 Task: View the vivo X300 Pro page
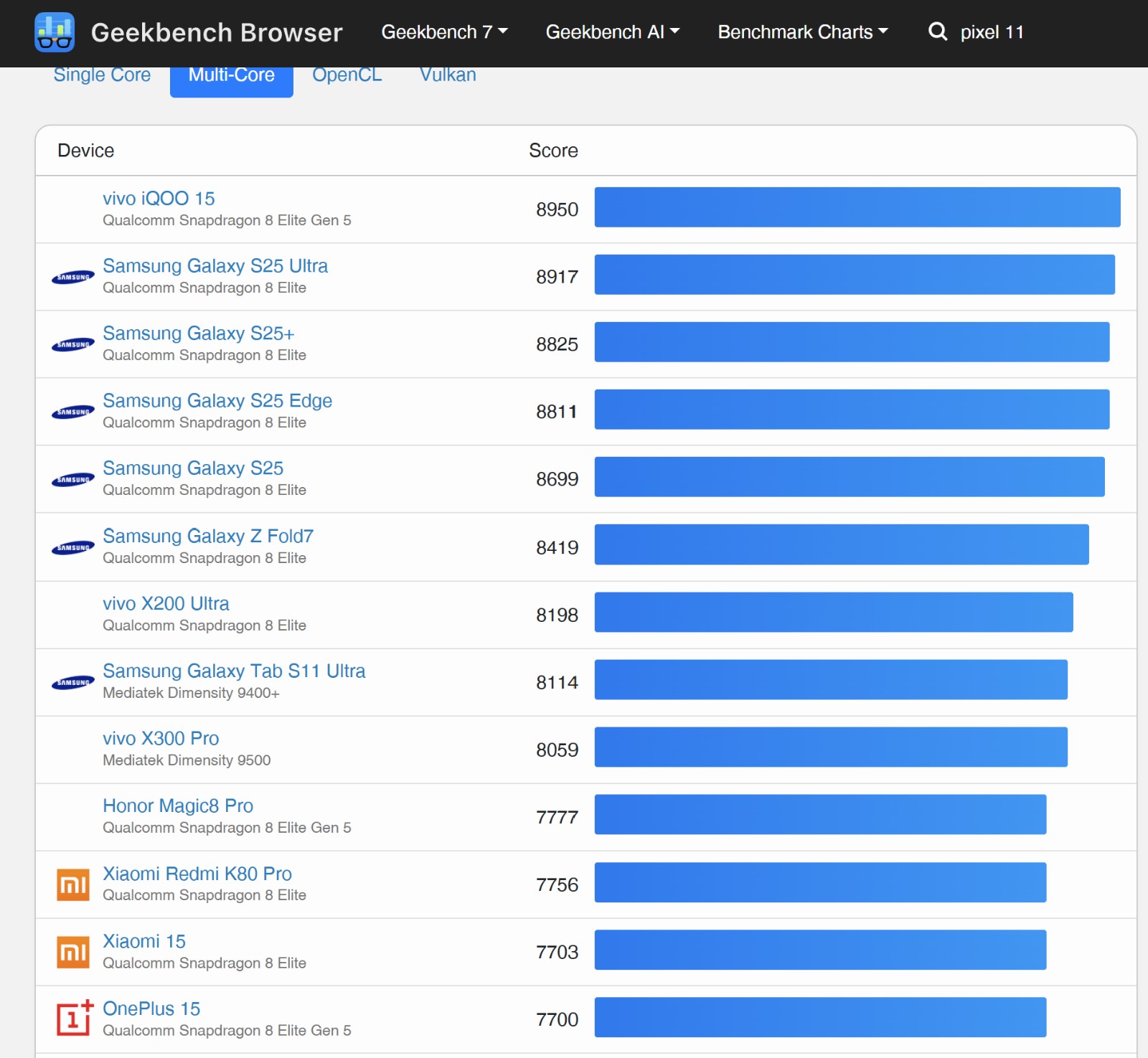[161, 739]
